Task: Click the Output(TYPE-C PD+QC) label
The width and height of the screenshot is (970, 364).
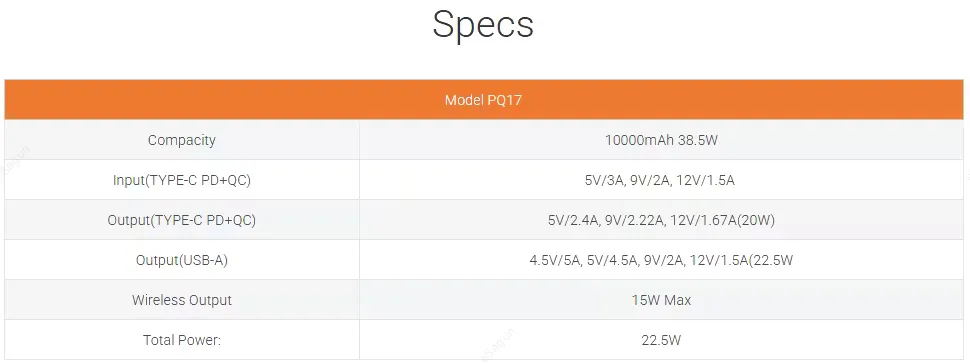Action: [x=182, y=220]
